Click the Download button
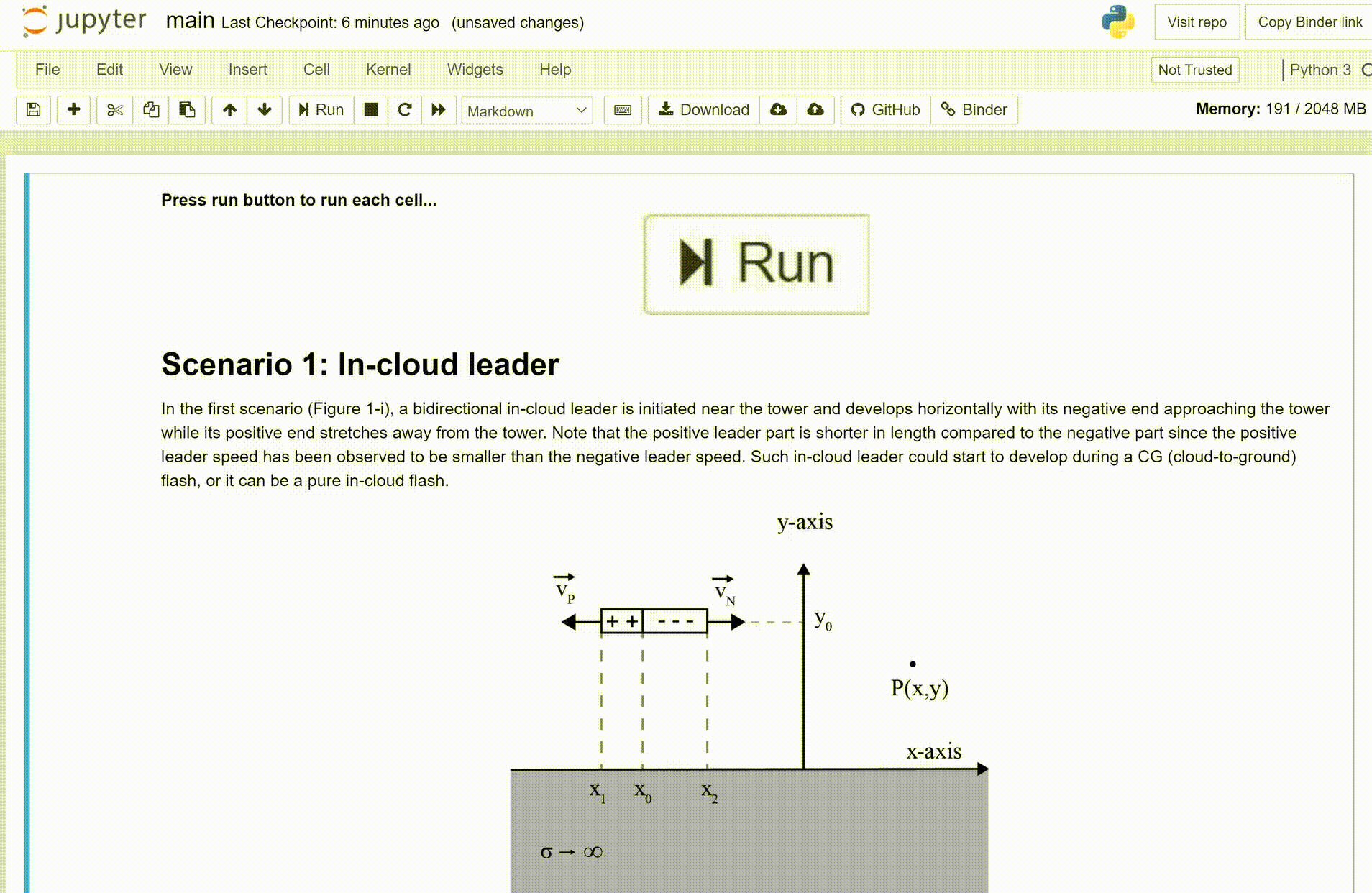The image size is (1372, 893). click(704, 110)
